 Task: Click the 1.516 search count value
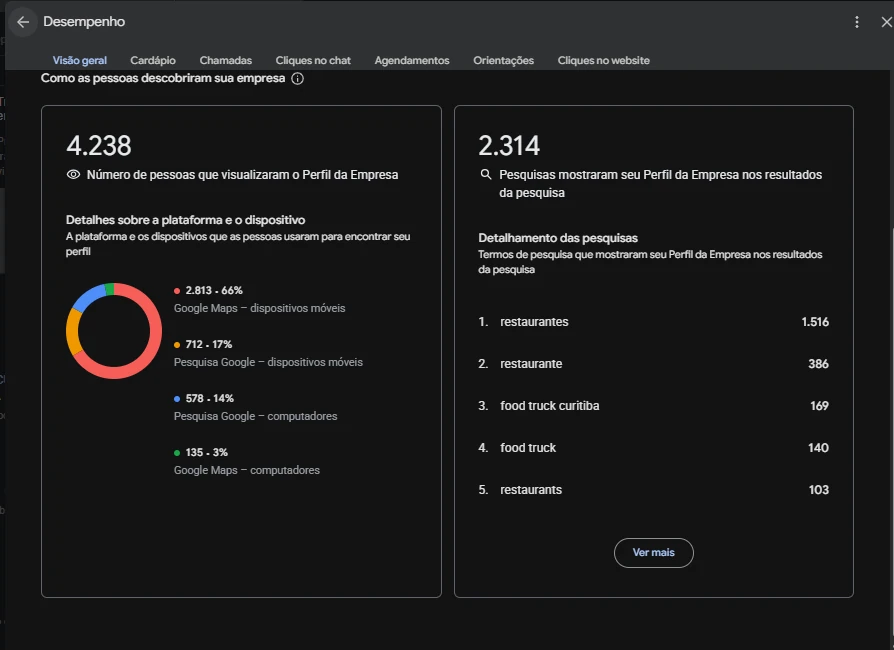815,322
